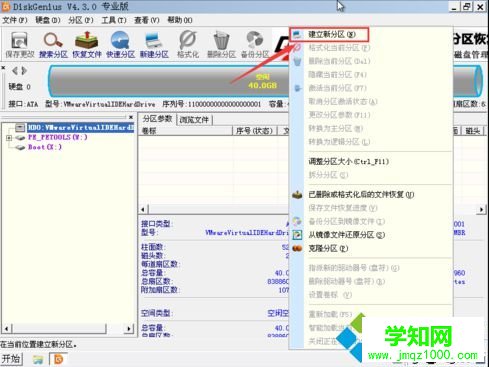The image size is (489, 367).
Task: Go to next disk with right arrow
Action: point(24,71)
